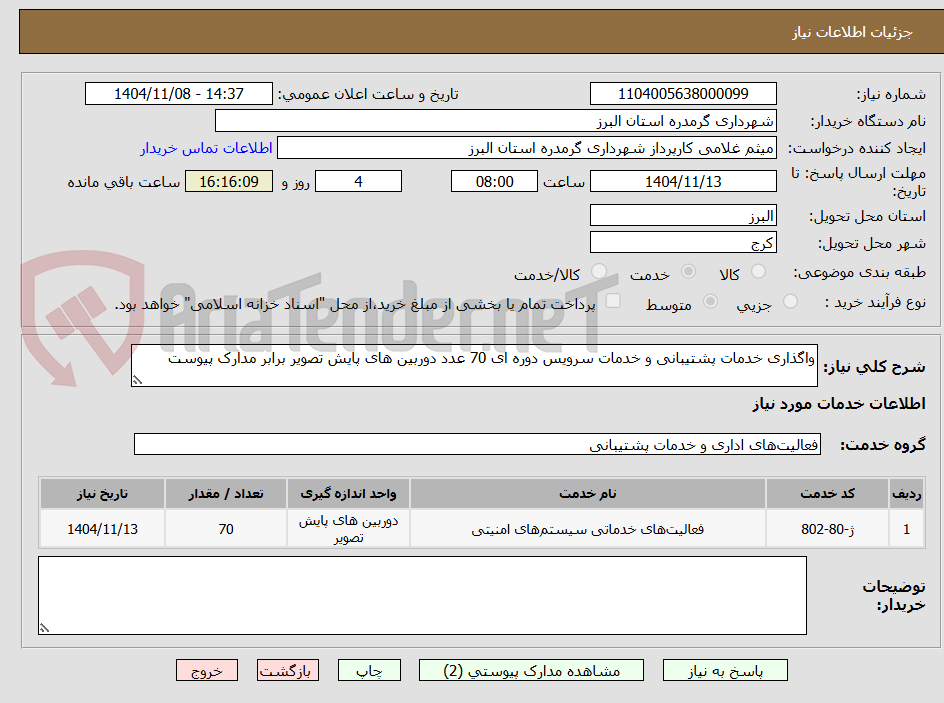Click the remaining days field showing 4
This screenshot has width=944, height=703.
(x=358, y=181)
